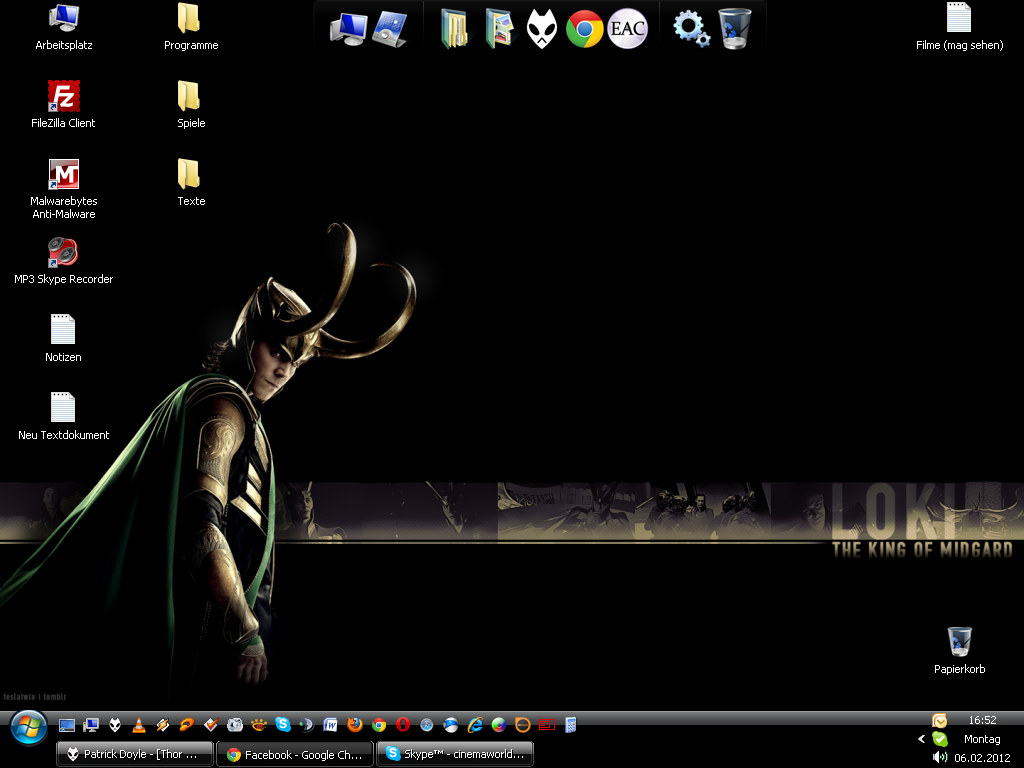Click the green Skype status tray icon

tap(940, 739)
